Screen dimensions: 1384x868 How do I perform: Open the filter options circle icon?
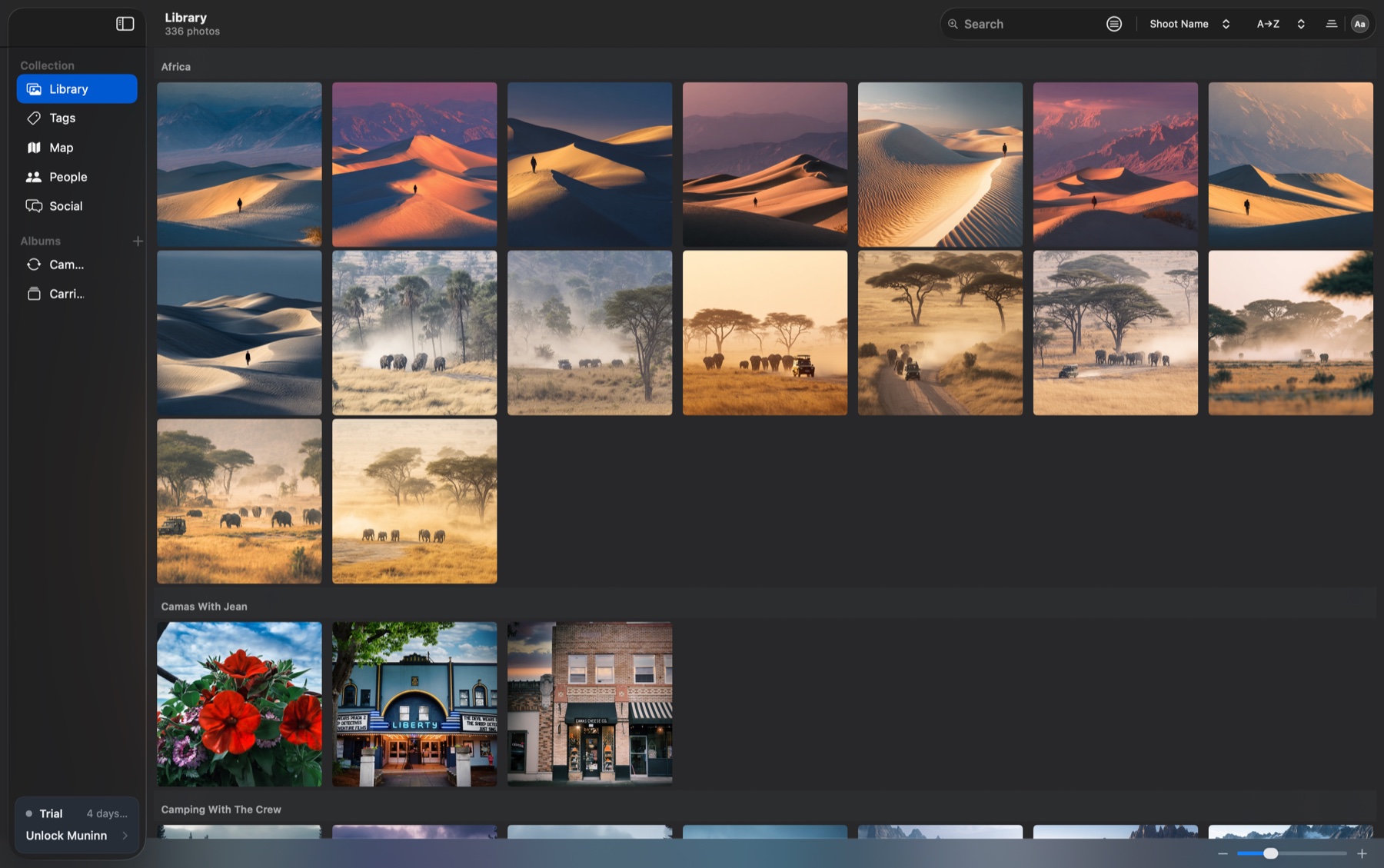point(1113,24)
